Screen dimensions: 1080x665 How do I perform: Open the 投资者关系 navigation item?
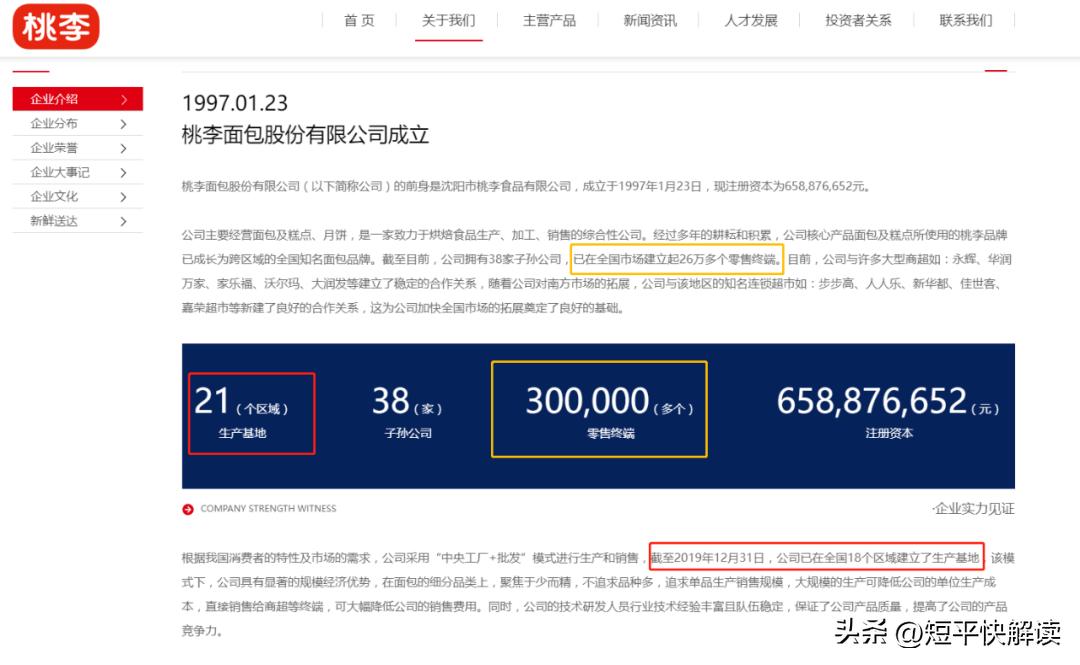[858, 19]
